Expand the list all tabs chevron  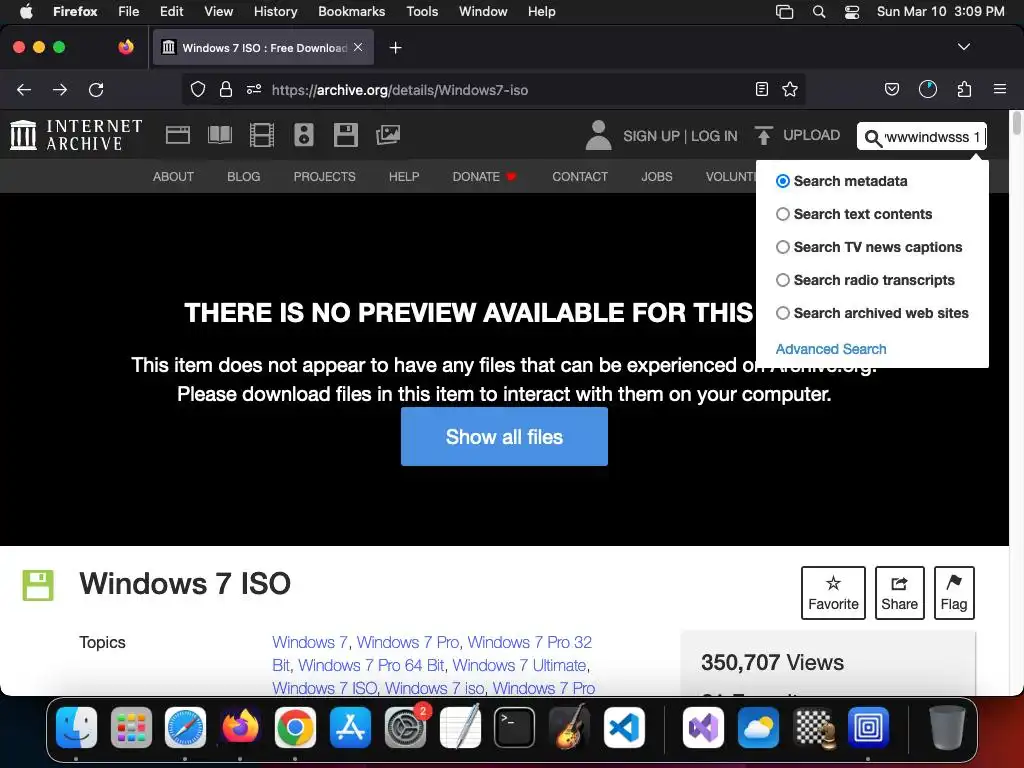pyautogui.click(x=964, y=47)
